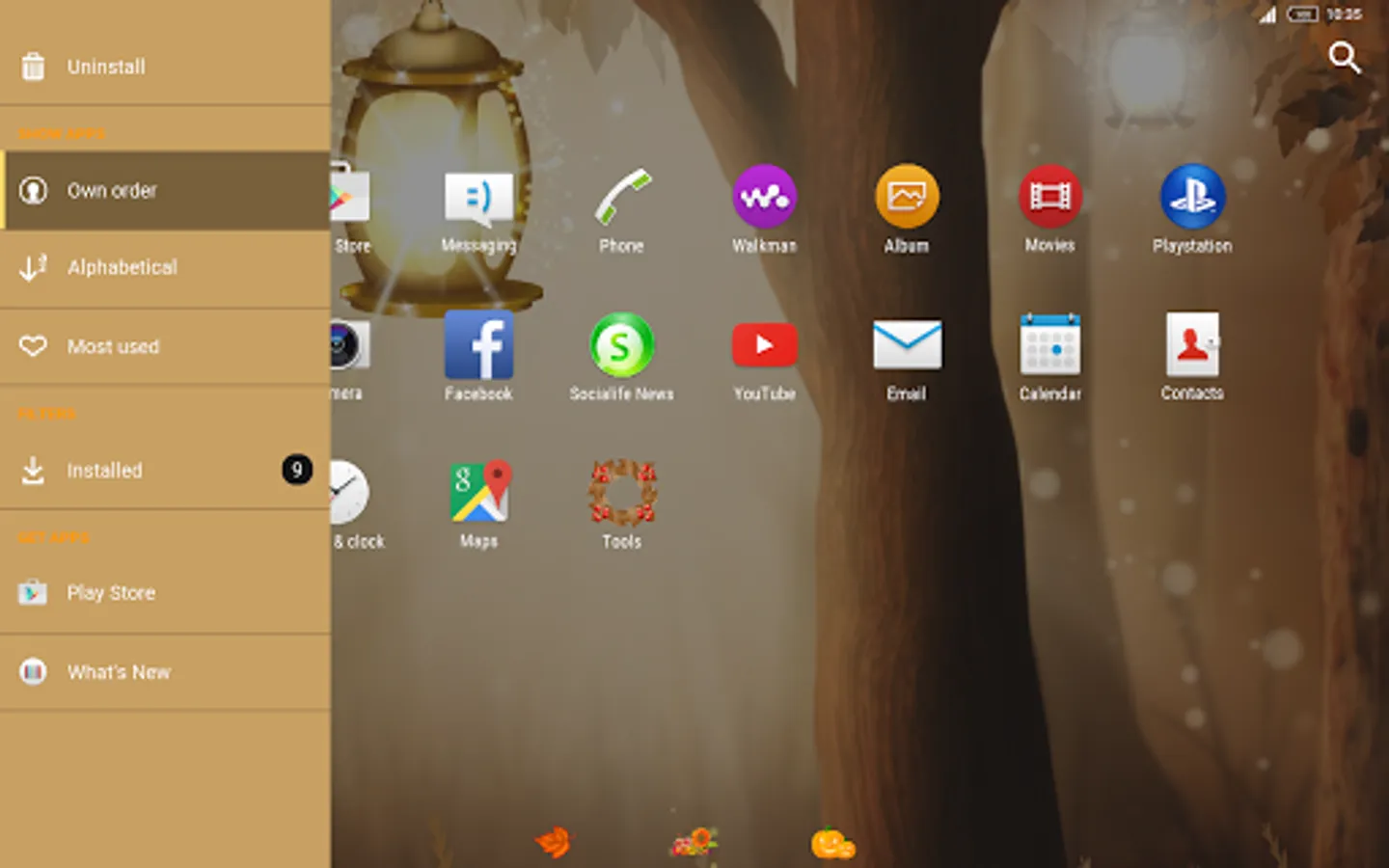Tap the flower bouquet dock icon
The image size is (1389, 868).
pyautogui.click(x=693, y=842)
